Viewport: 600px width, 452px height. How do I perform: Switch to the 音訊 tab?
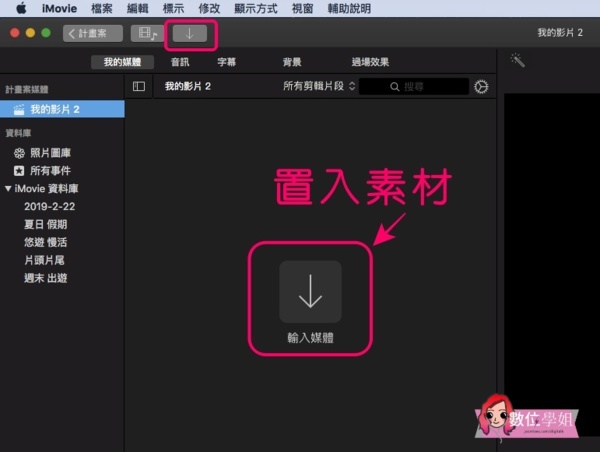click(180, 62)
